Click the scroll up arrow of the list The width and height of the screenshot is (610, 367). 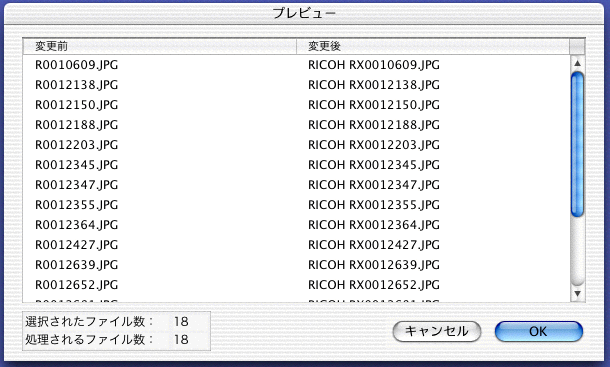[577, 63]
